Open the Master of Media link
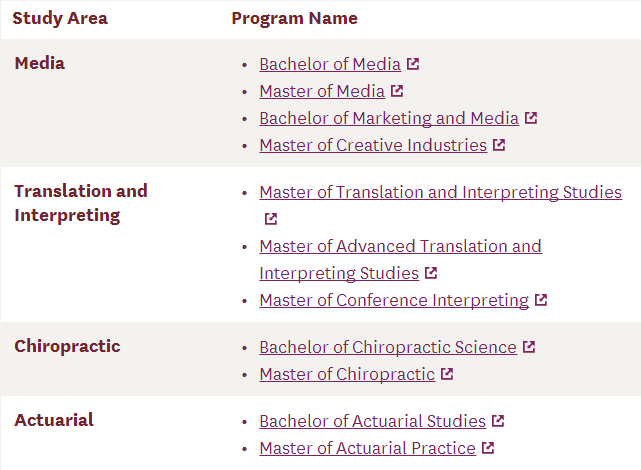 [x=322, y=91]
